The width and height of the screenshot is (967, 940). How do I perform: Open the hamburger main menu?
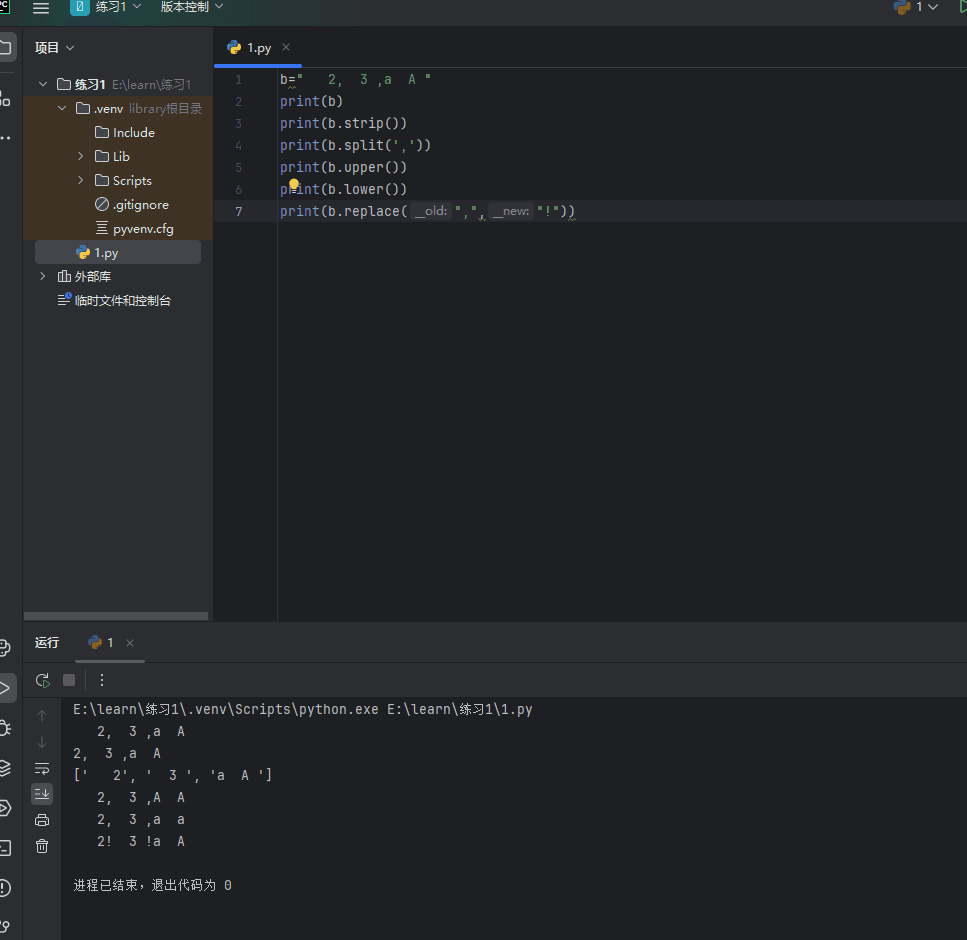pyautogui.click(x=41, y=8)
